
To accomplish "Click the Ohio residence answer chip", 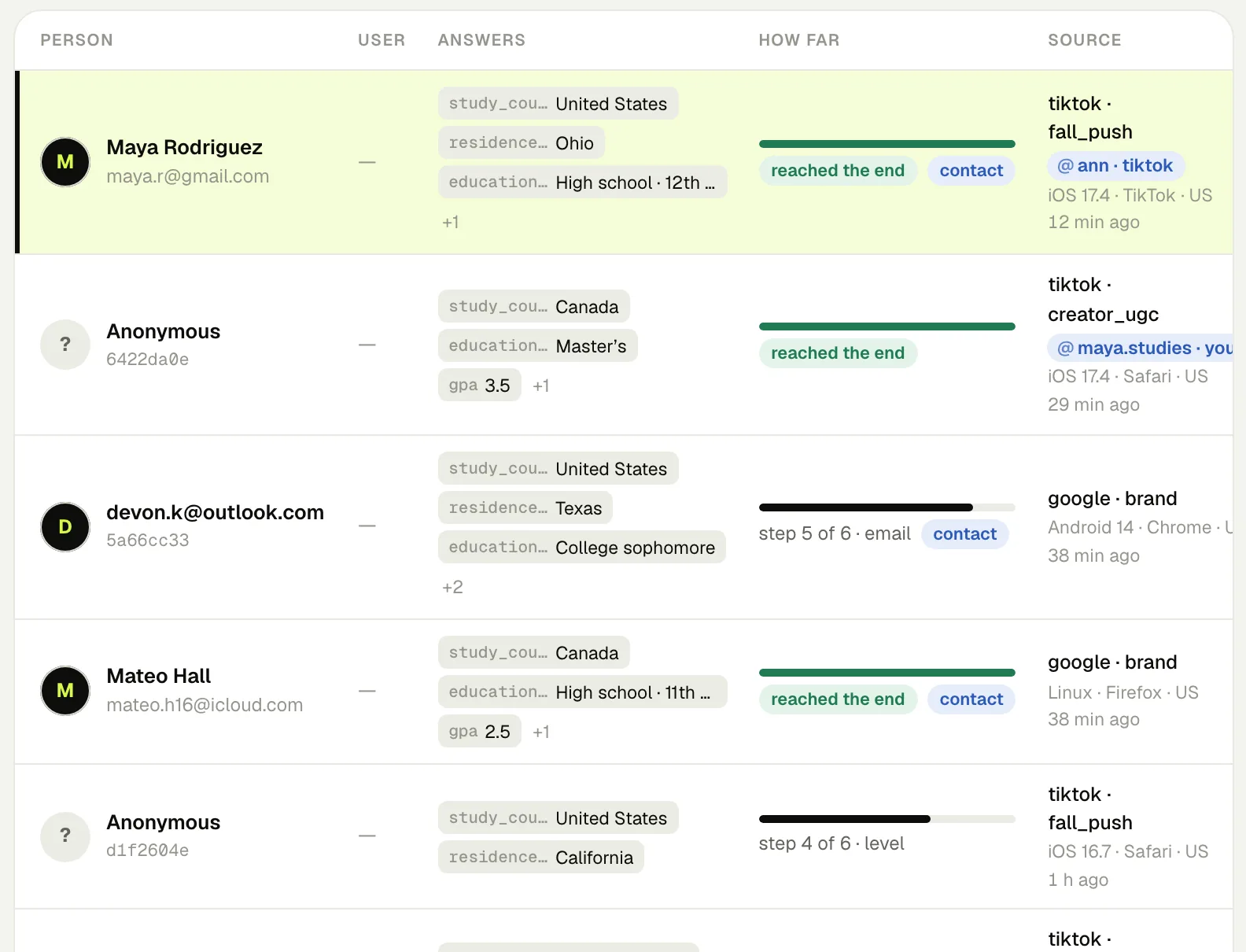I will click(521, 143).
